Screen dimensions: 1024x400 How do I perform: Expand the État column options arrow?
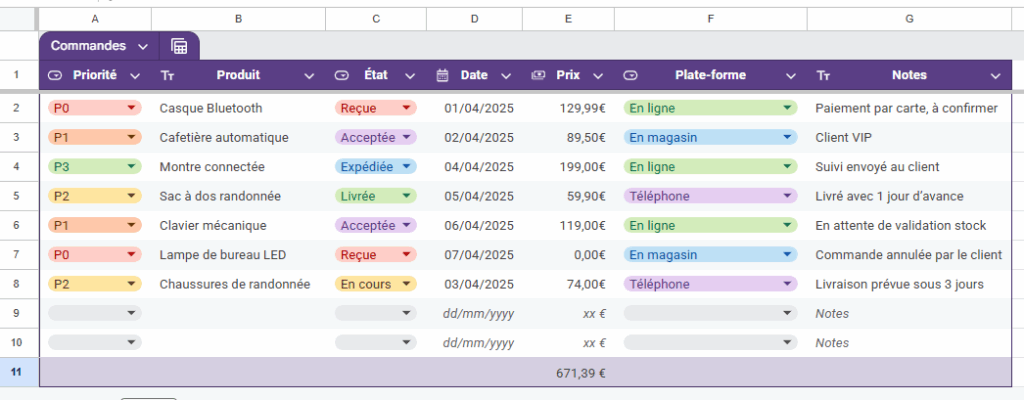point(409,76)
